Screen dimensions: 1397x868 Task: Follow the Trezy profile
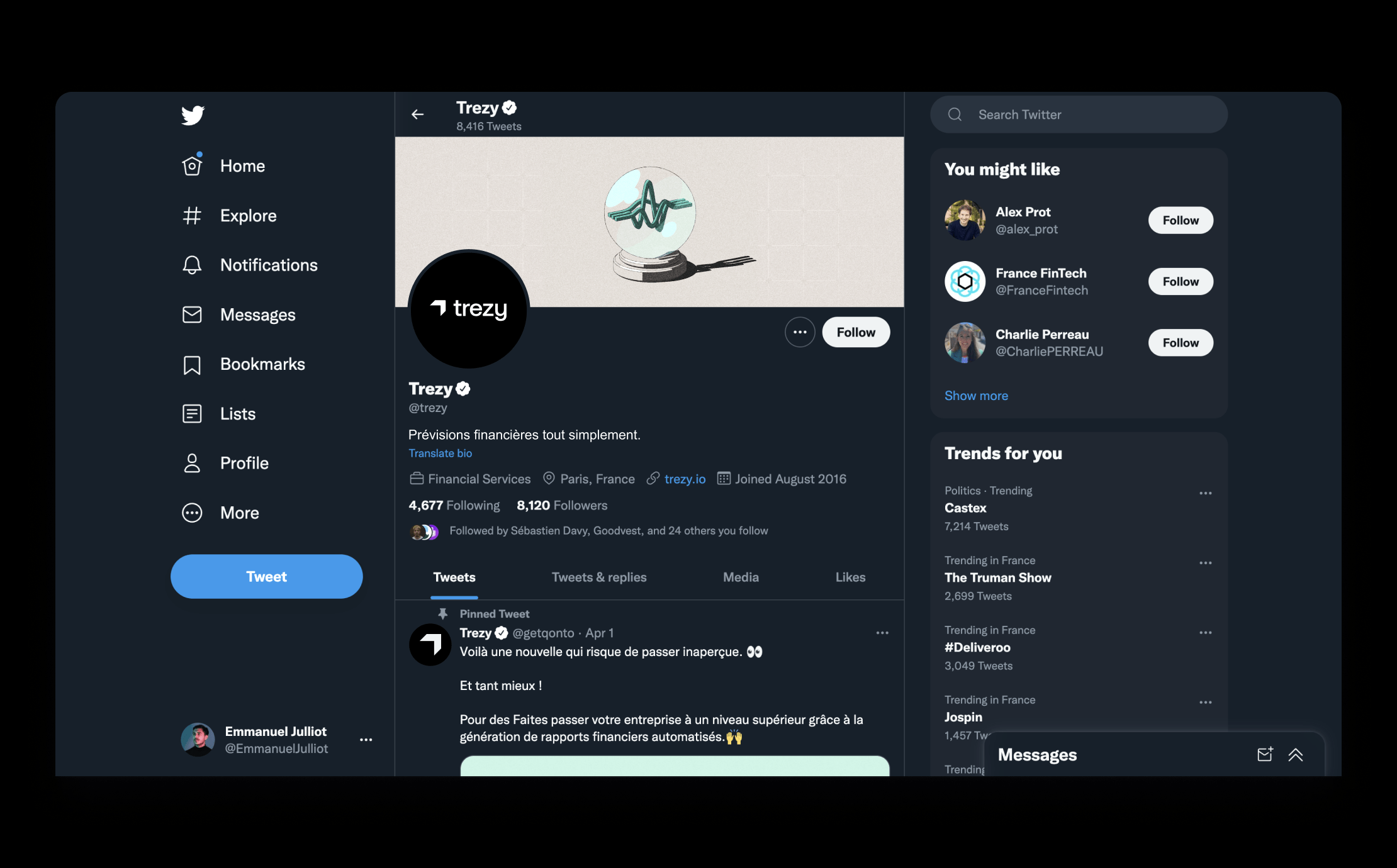(856, 332)
